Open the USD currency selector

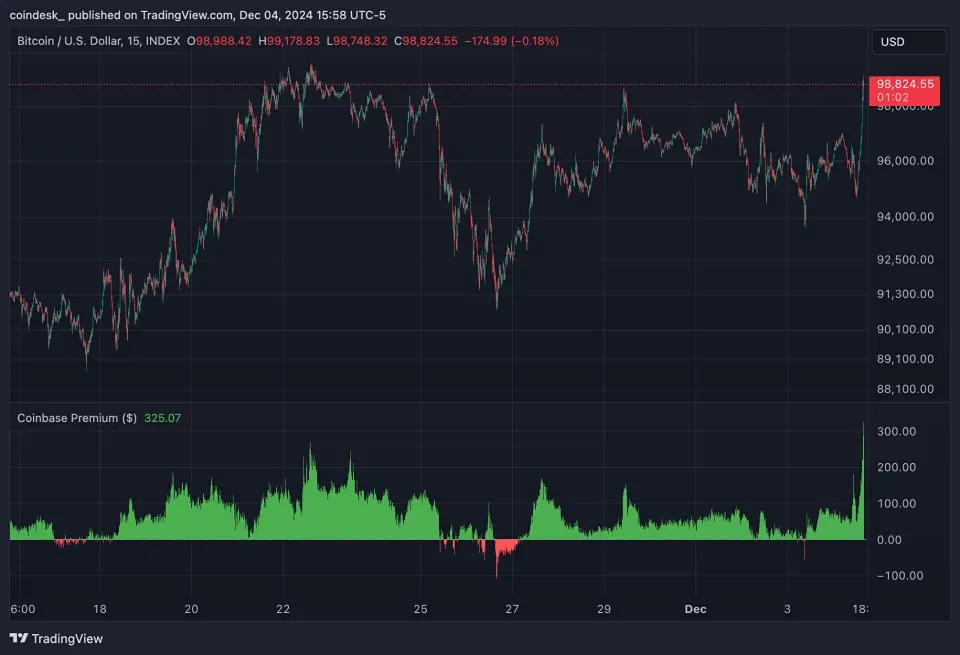coord(908,42)
